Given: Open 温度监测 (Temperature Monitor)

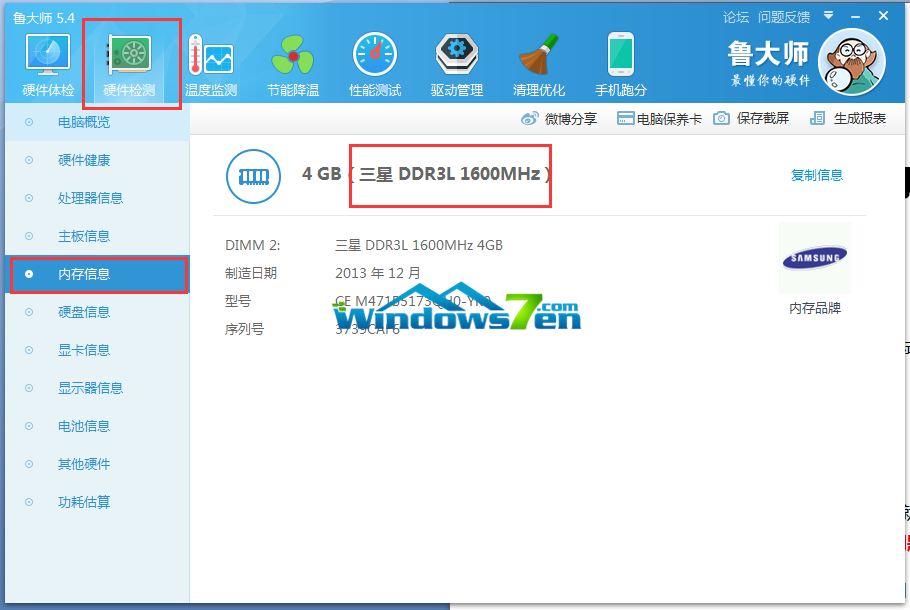Looking at the screenshot, I should [x=211, y=60].
